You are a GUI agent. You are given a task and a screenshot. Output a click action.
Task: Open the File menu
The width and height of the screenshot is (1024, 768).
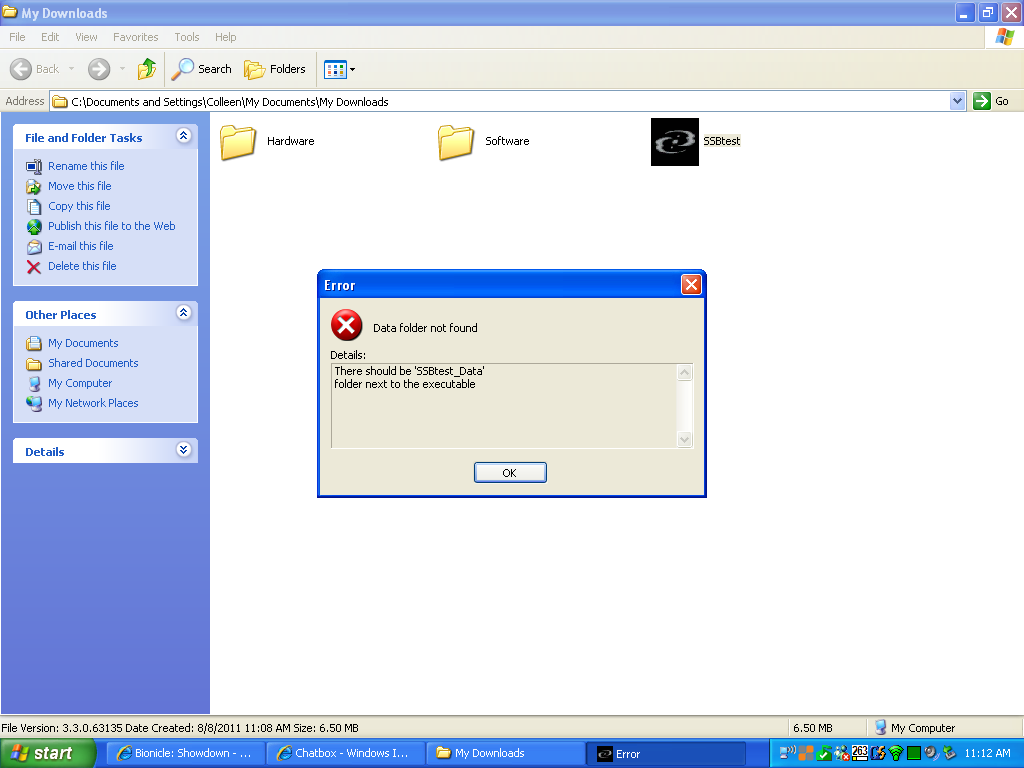(17, 37)
